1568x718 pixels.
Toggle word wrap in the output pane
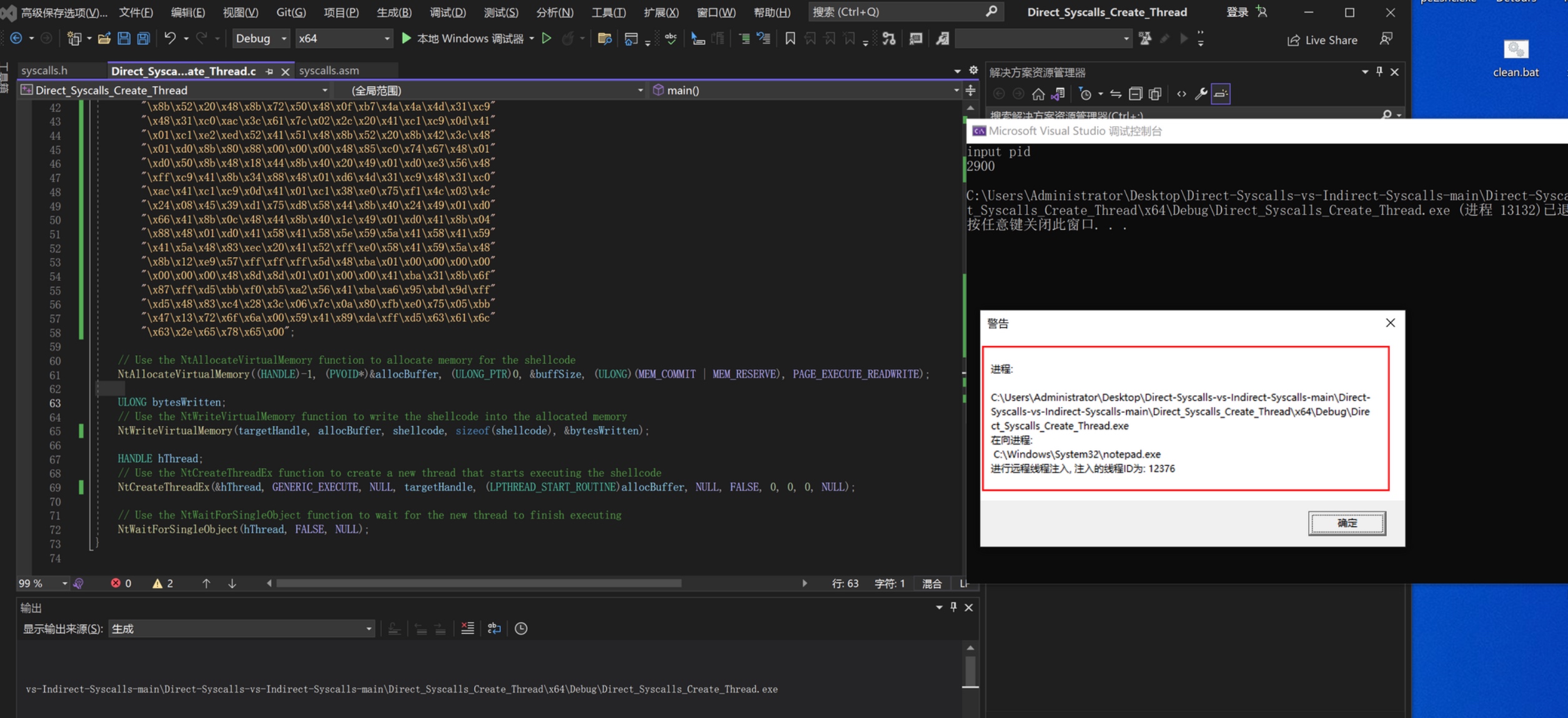[x=494, y=629]
